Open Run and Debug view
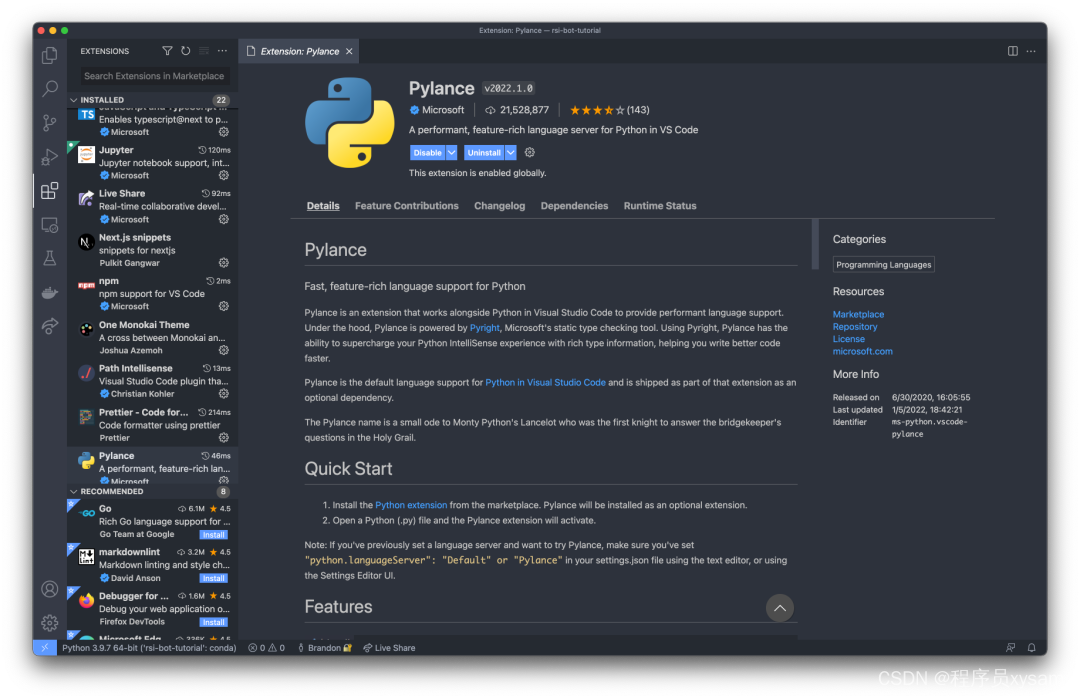The width and height of the screenshot is (1080, 699). click(50, 157)
